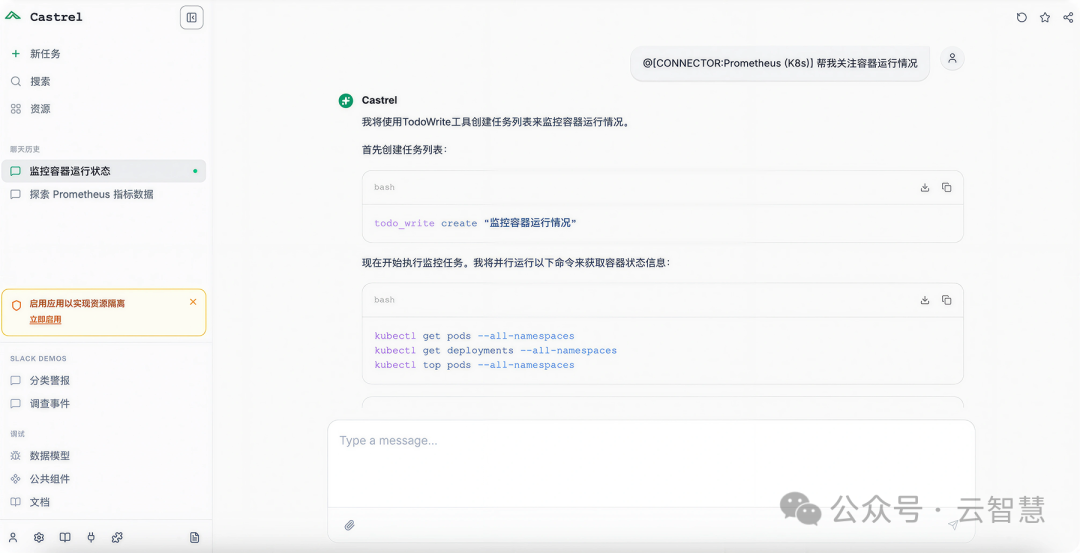
Task: Copy the todo_write code block
Action: point(947,187)
